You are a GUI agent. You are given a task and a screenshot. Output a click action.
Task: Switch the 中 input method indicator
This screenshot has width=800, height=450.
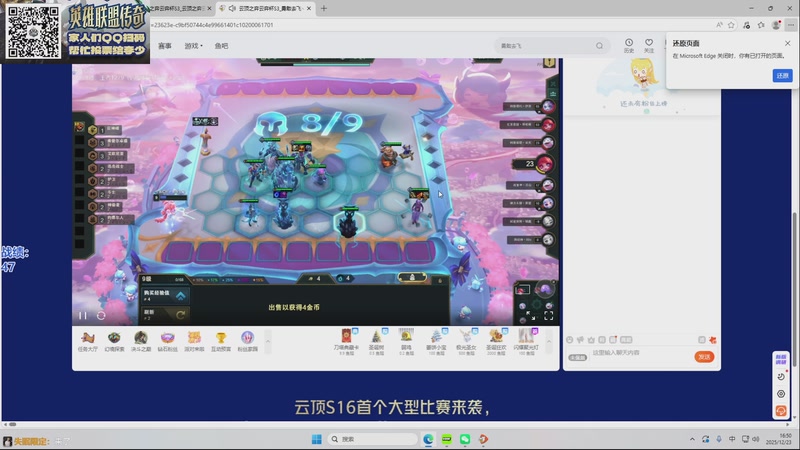pos(732,439)
